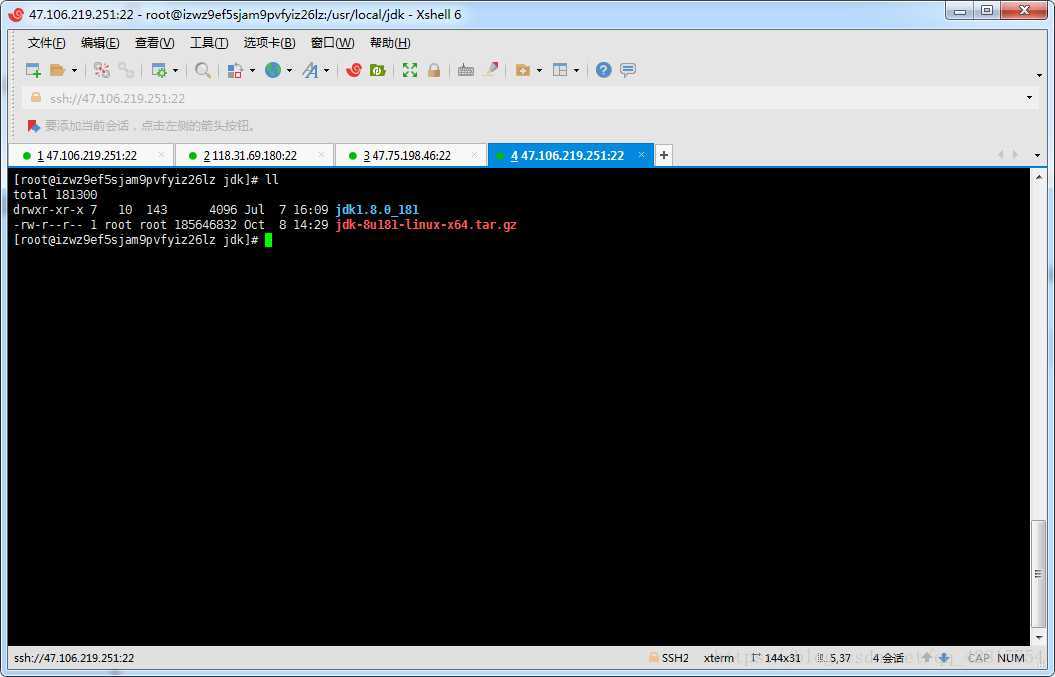1055x677 pixels.
Task: Launch Xftp via green toolbar icon
Action: [x=377, y=70]
